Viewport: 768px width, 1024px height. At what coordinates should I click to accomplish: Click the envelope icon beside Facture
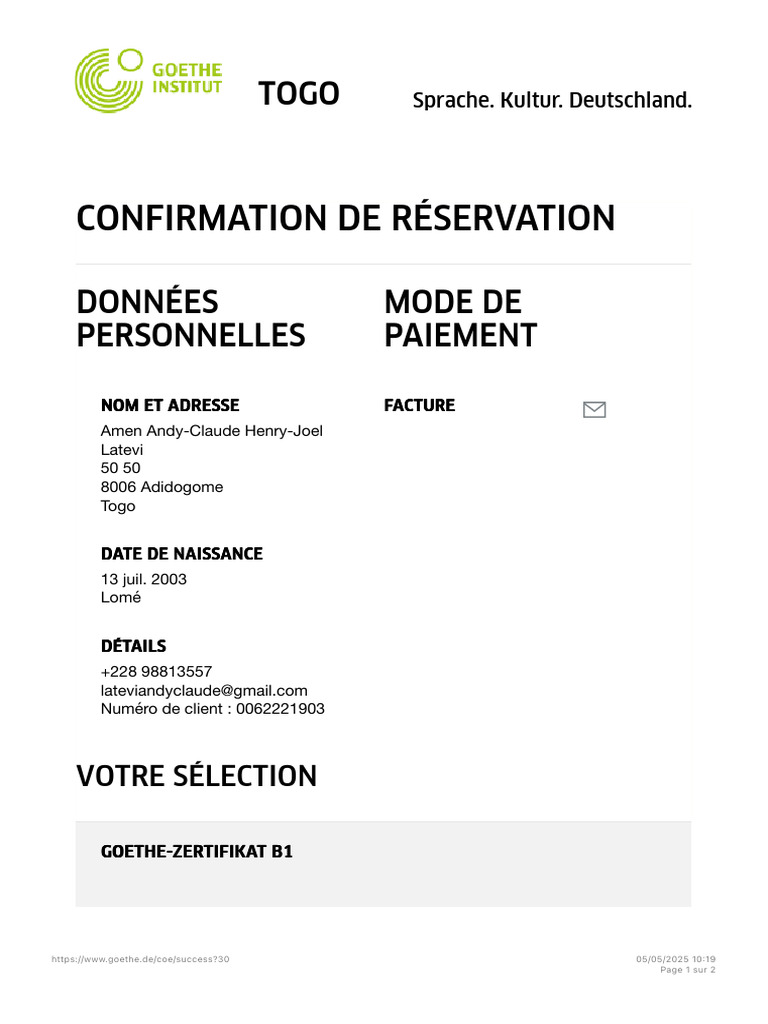[x=594, y=409]
